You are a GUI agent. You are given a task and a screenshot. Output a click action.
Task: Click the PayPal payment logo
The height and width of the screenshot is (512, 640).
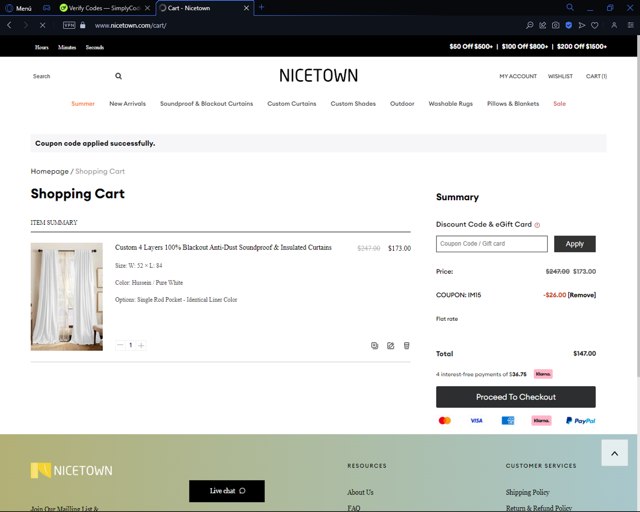pyautogui.click(x=580, y=421)
